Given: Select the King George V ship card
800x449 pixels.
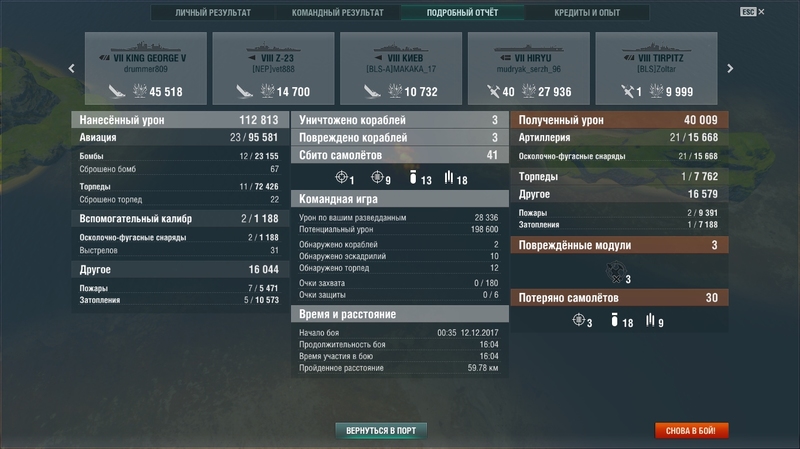Looking at the screenshot, I should tap(146, 68).
